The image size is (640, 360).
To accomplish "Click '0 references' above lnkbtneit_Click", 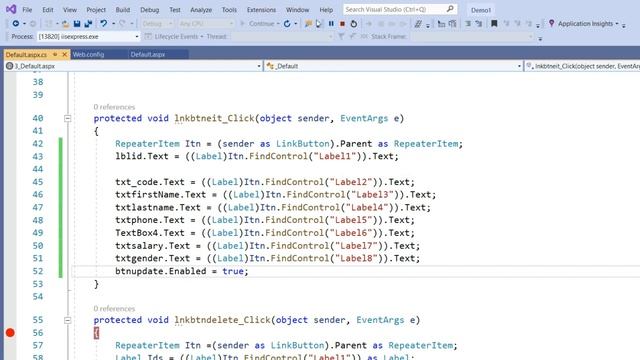I will click(x=114, y=107).
